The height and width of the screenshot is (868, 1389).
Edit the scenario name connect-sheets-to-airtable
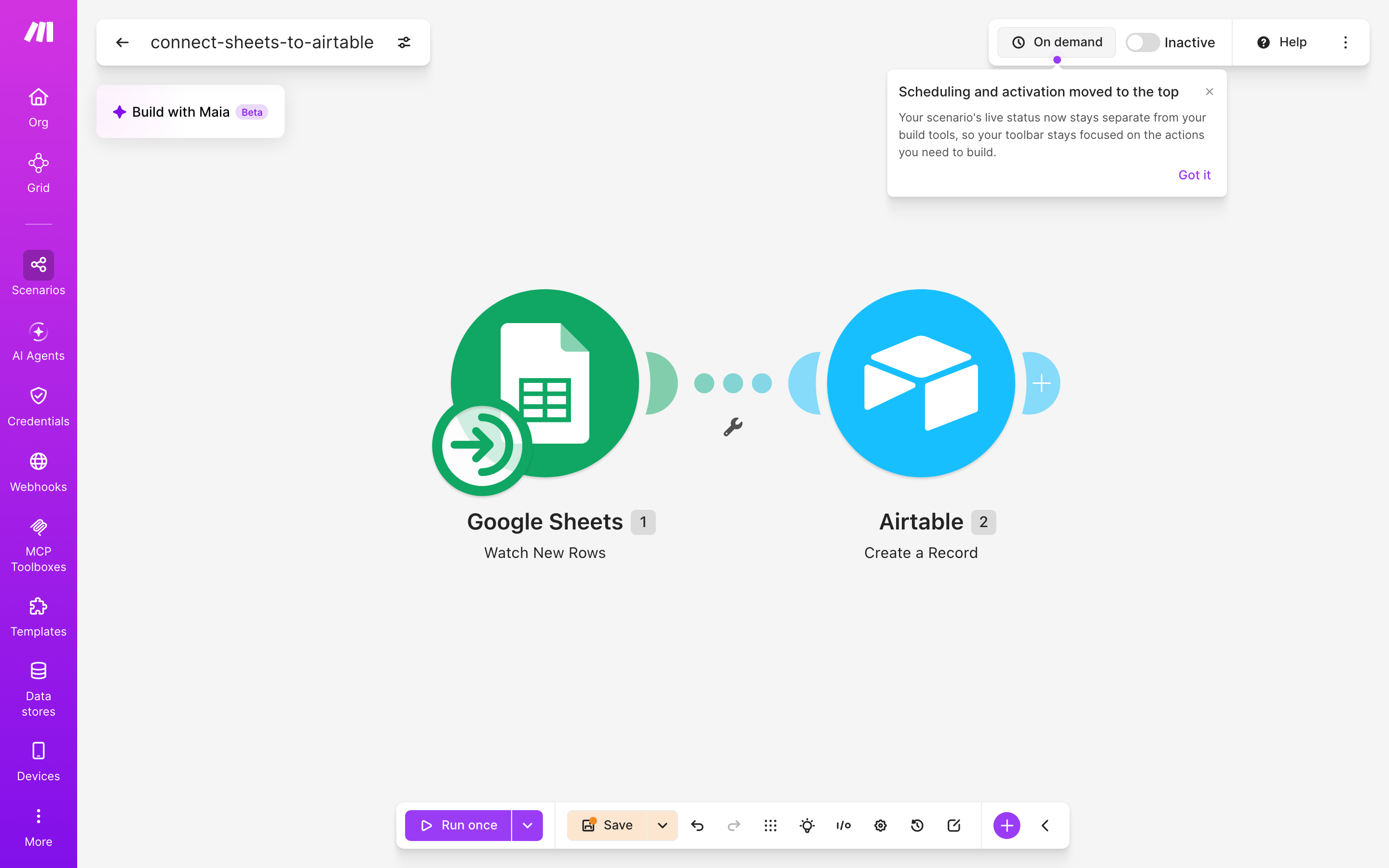[x=262, y=42]
